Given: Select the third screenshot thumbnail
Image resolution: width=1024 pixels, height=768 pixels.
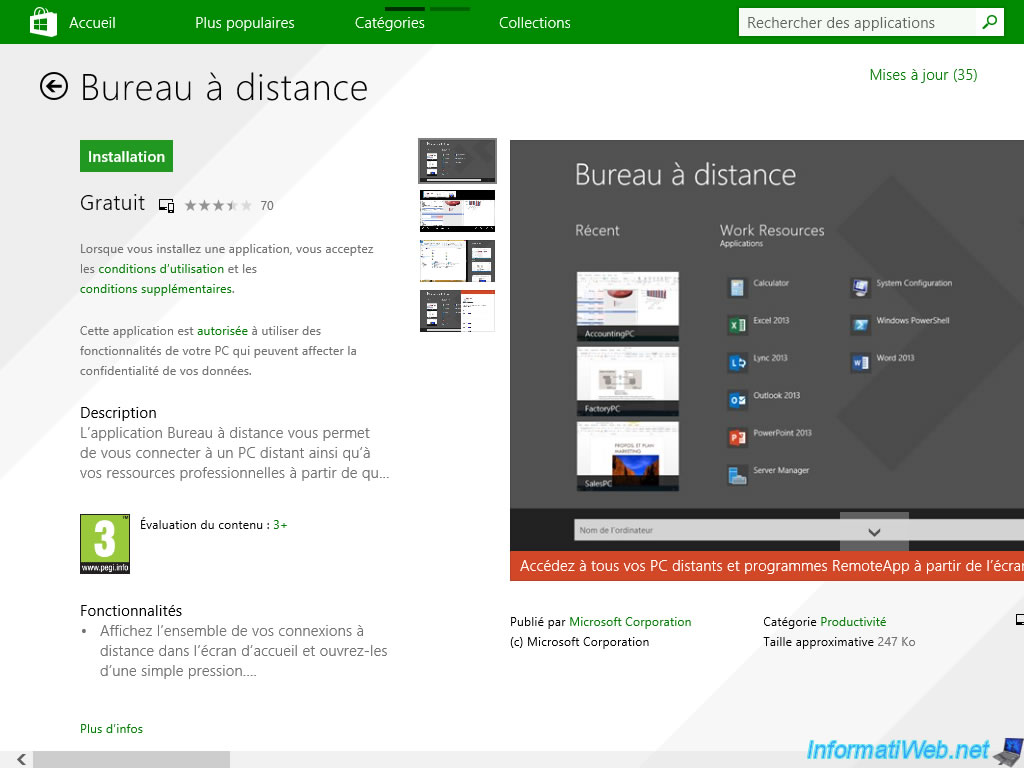Looking at the screenshot, I should pyautogui.click(x=457, y=261).
